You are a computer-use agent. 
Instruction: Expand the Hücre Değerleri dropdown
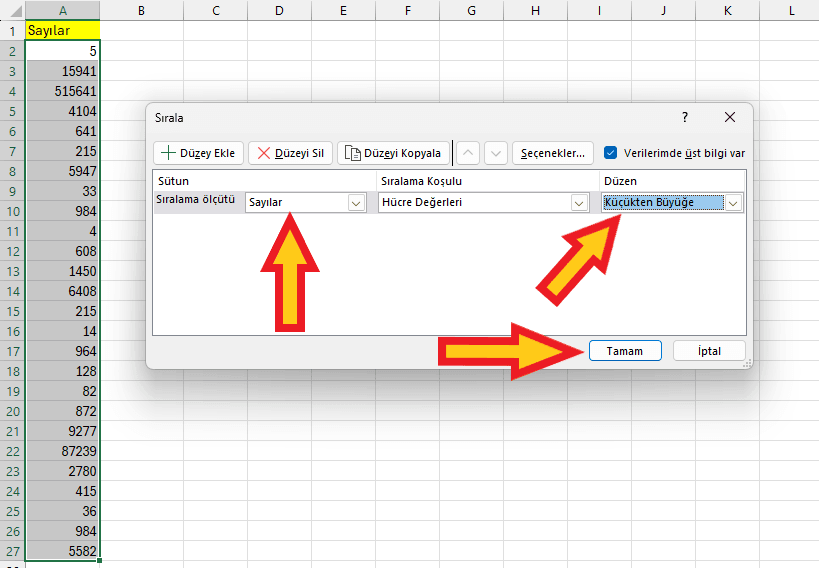click(579, 203)
